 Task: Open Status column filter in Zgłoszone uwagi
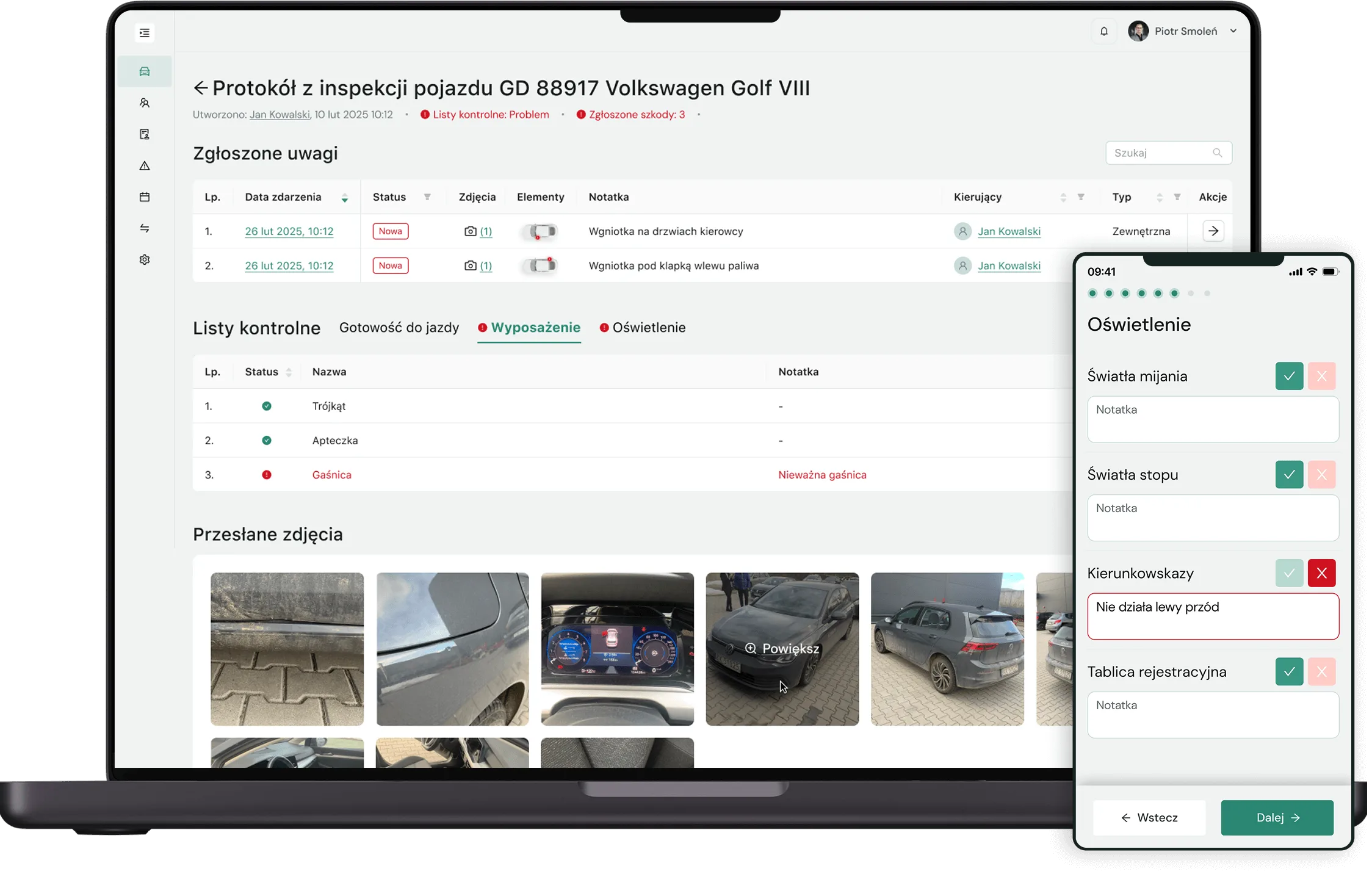(x=427, y=197)
